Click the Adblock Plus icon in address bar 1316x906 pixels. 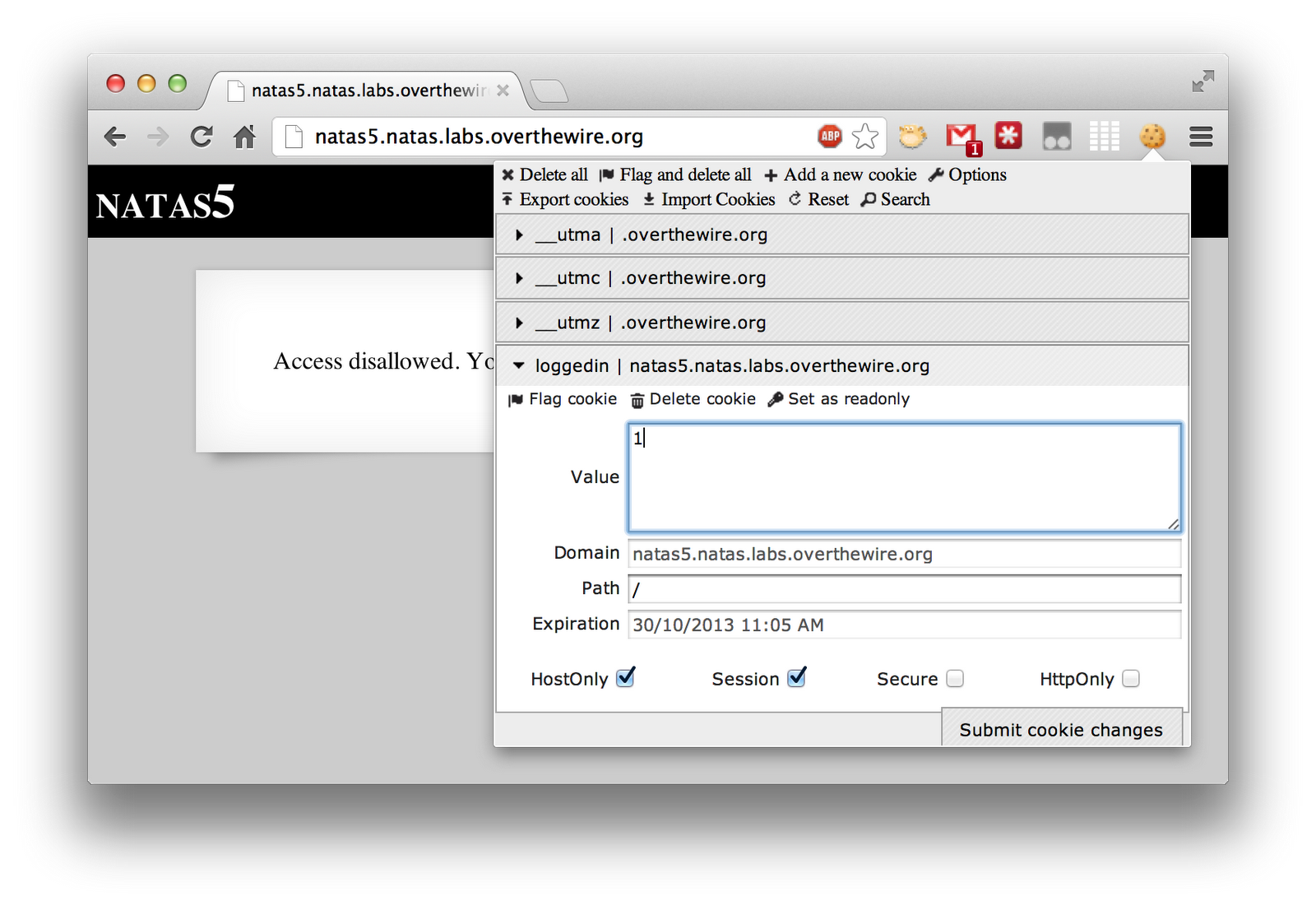point(830,137)
